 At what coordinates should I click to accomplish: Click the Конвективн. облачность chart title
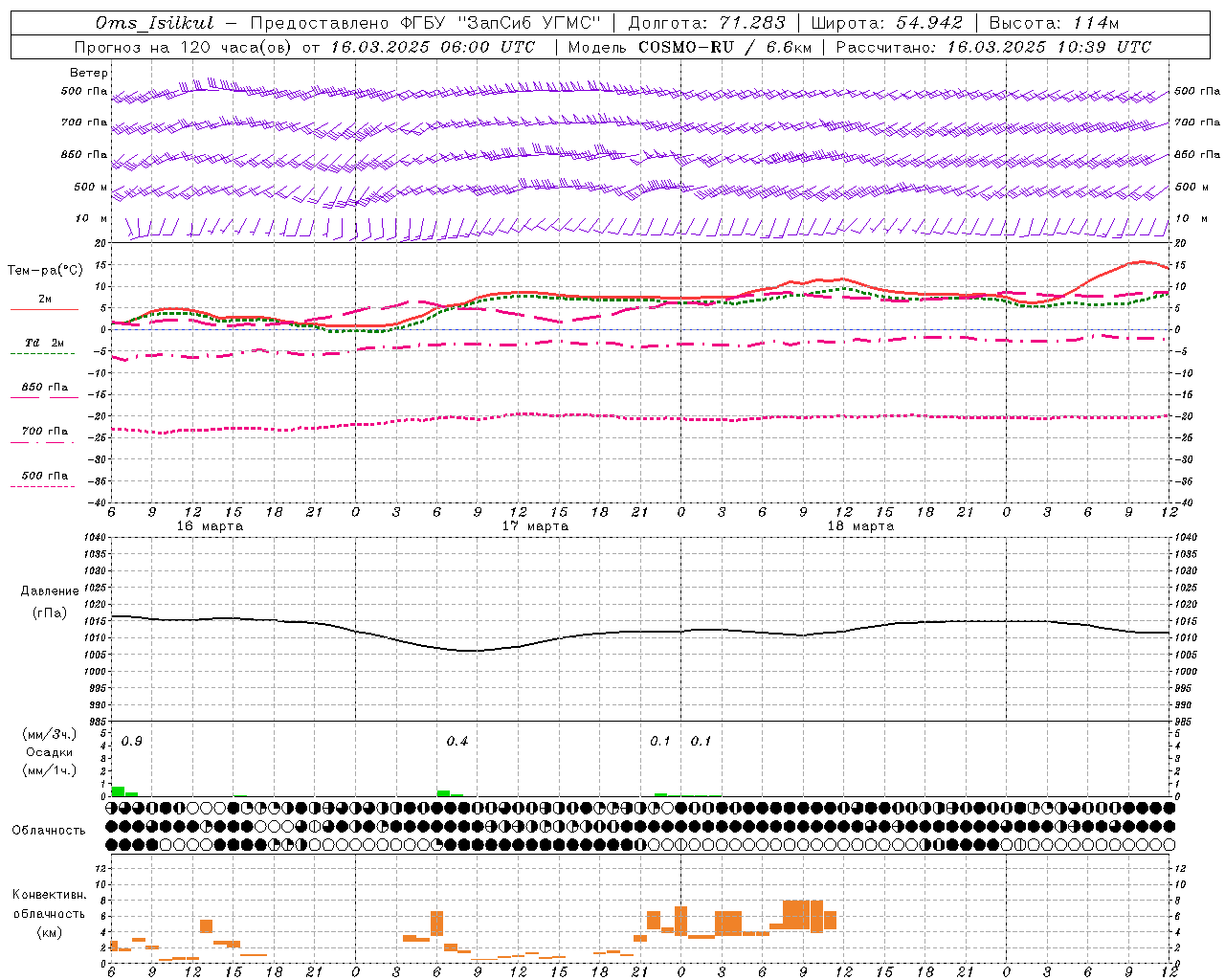49,904
